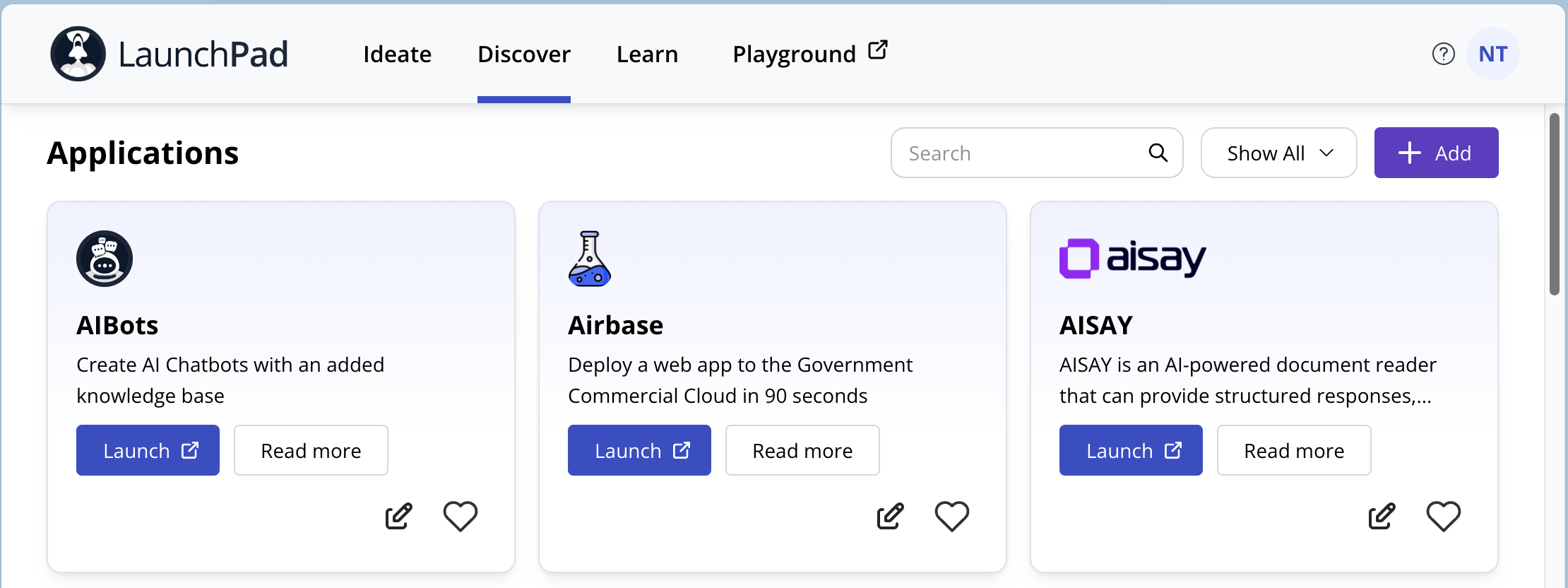Open Playground in a new window
This screenshot has height=588, width=1568.
click(x=809, y=54)
